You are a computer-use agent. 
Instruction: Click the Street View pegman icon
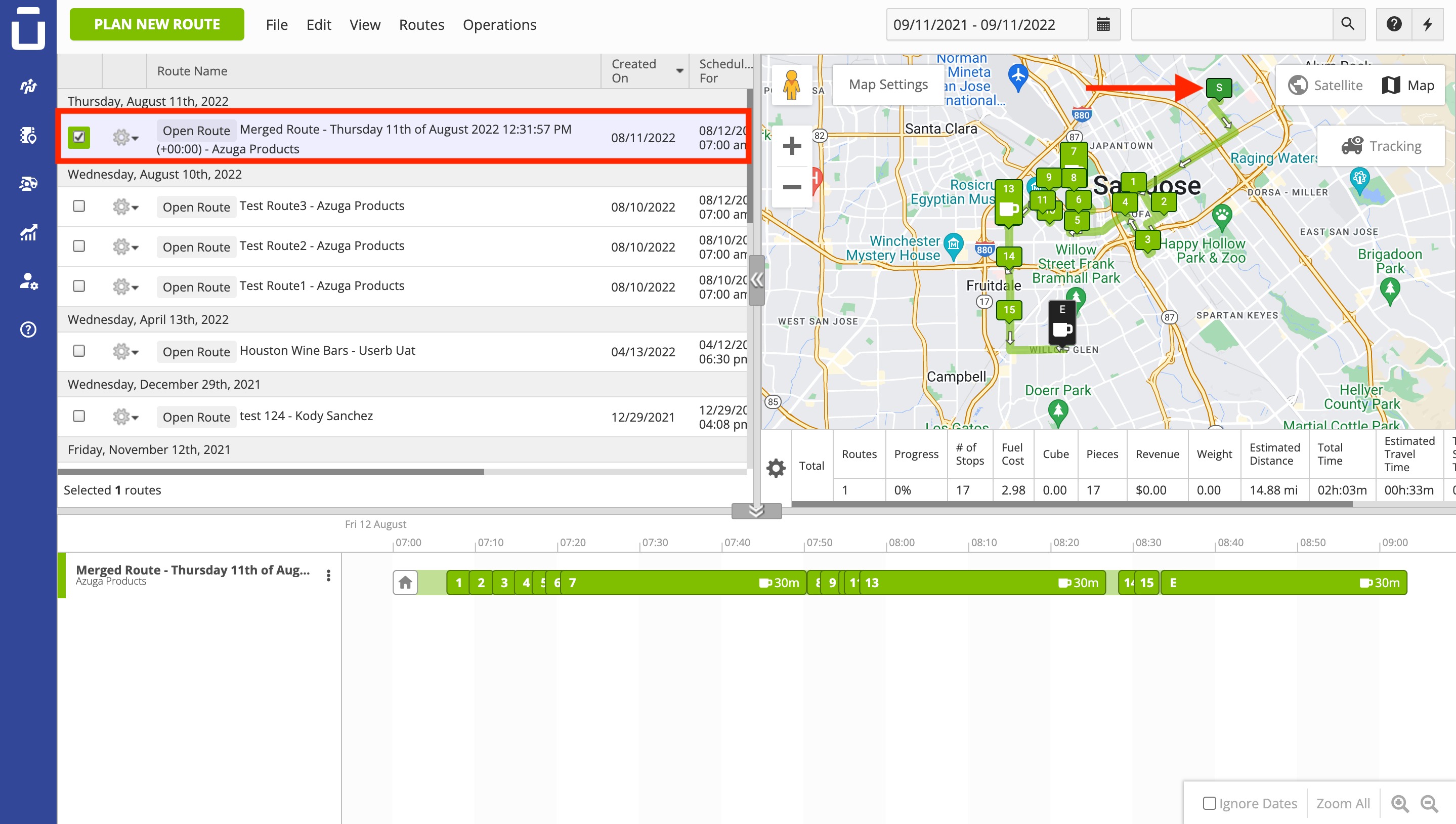[791, 86]
